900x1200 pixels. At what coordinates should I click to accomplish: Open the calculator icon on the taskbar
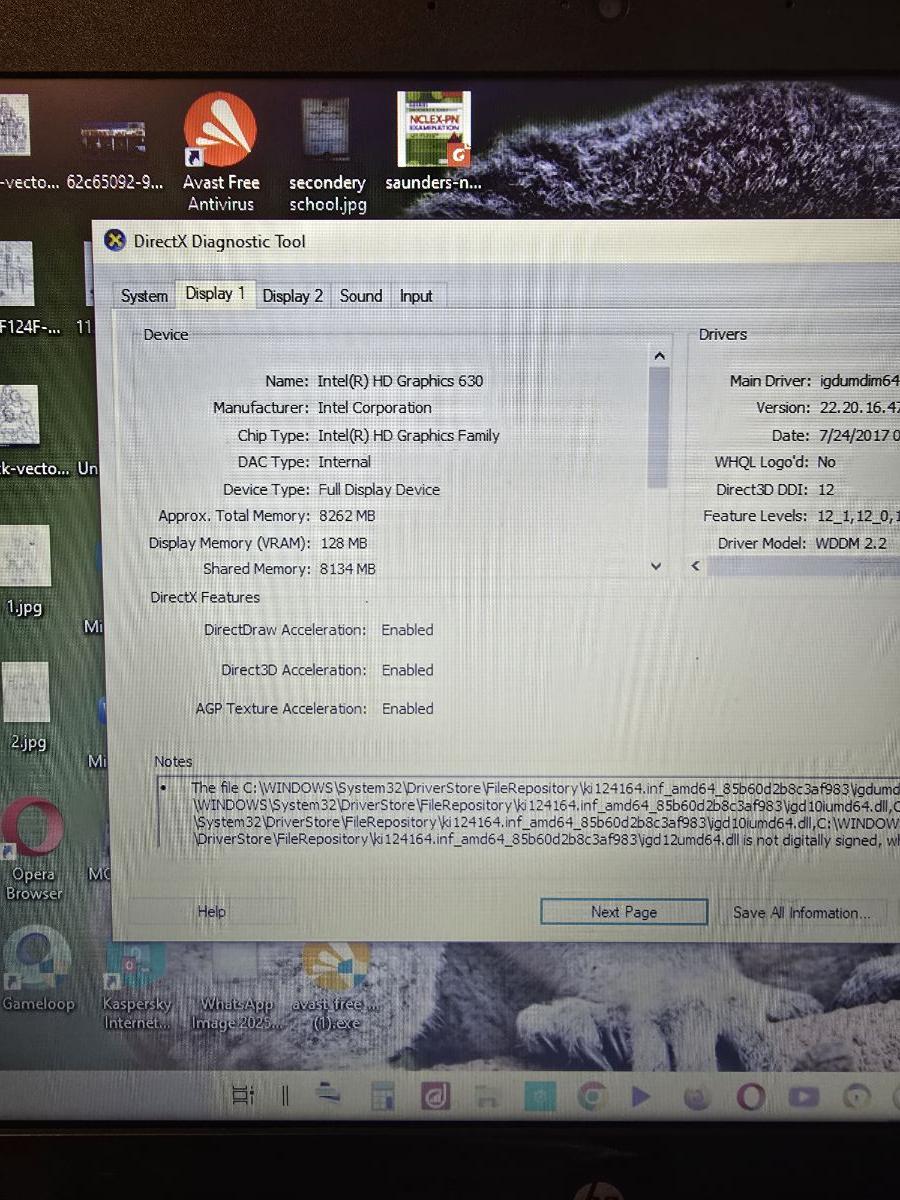[x=383, y=1096]
